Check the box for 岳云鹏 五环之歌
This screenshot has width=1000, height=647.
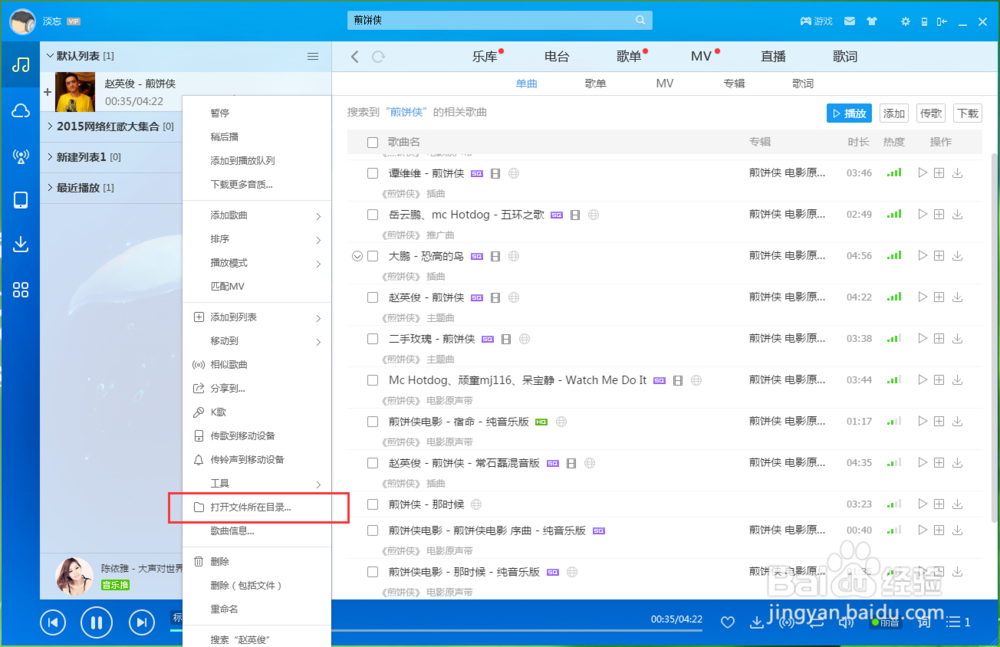(372, 214)
